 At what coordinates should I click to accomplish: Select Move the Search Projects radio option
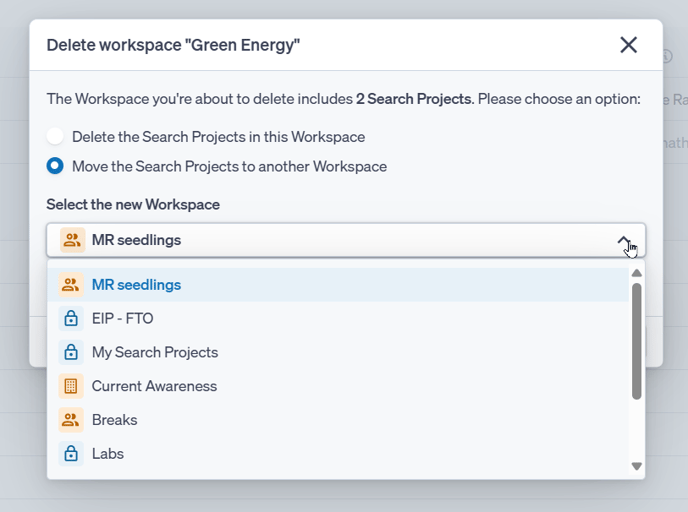55,166
